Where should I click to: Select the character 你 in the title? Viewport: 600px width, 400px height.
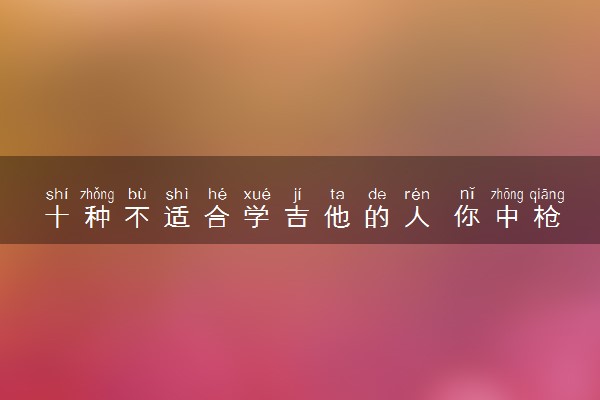pos(467,217)
